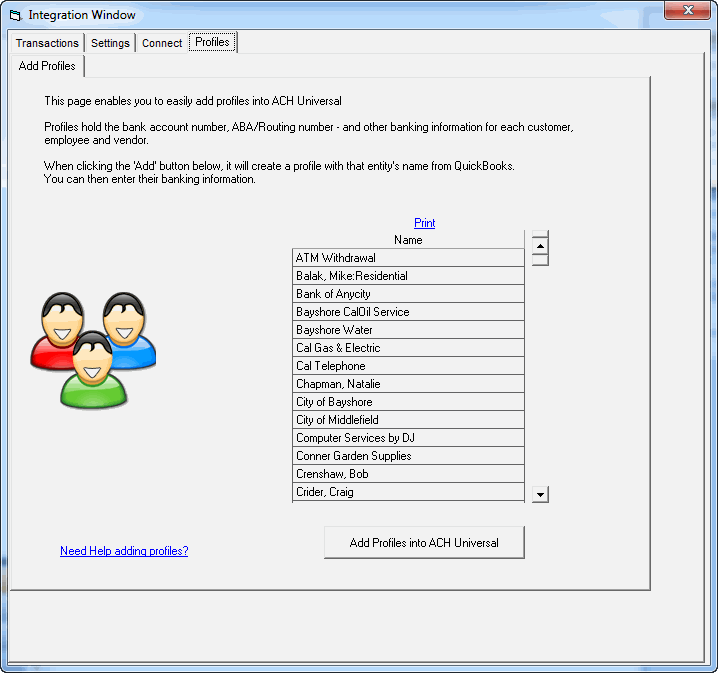The width and height of the screenshot is (718, 673).
Task: Click the scrollbar thumb below the up arrow
Action: pos(540,260)
